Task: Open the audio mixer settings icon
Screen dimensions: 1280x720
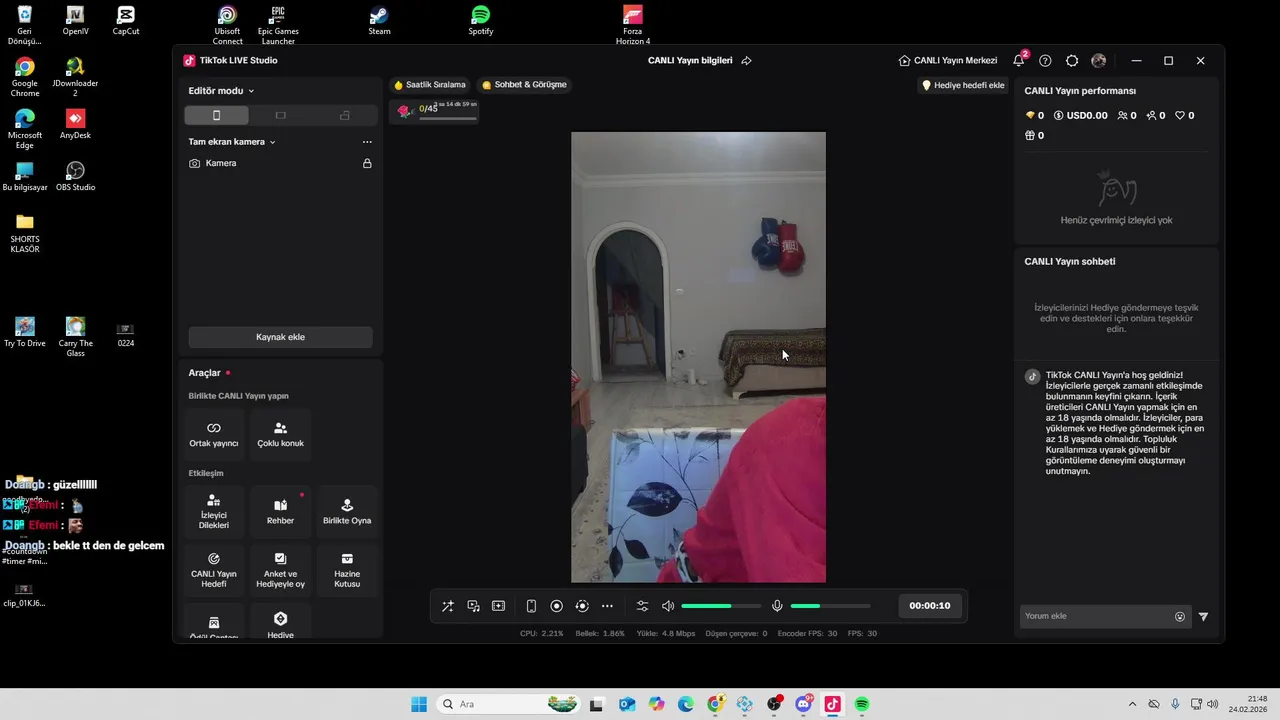Action: coord(642,606)
